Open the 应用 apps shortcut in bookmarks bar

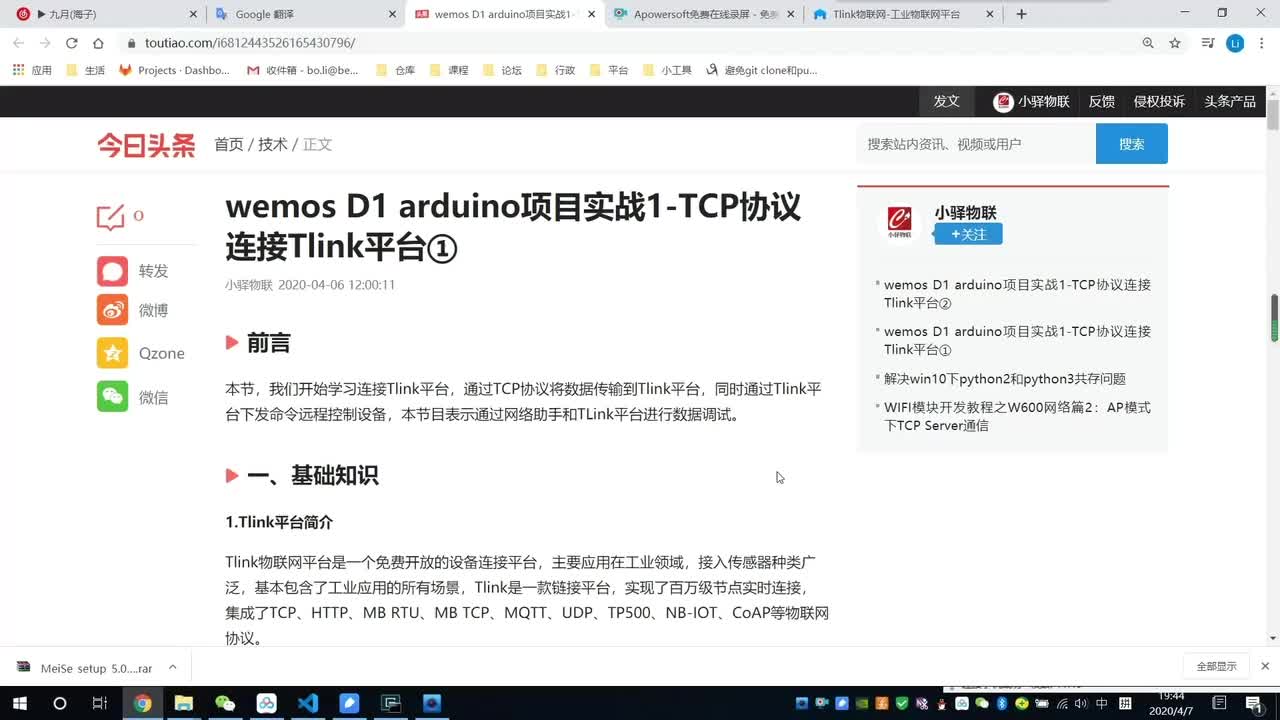pyautogui.click(x=31, y=70)
